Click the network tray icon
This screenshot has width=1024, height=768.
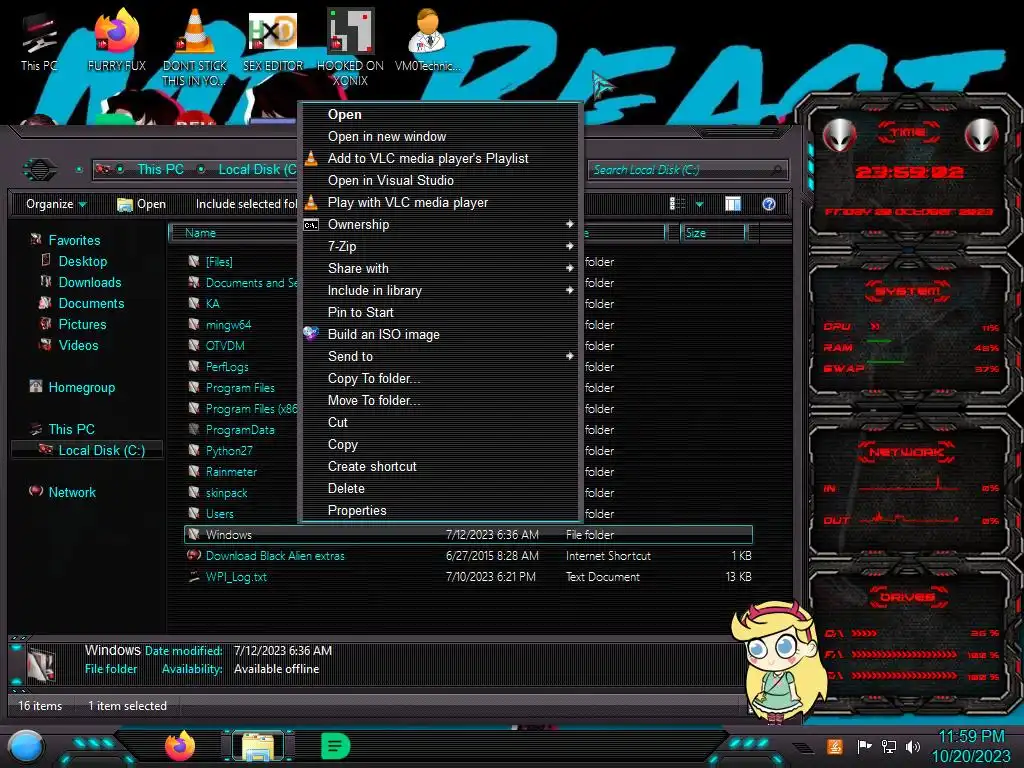pos(888,746)
